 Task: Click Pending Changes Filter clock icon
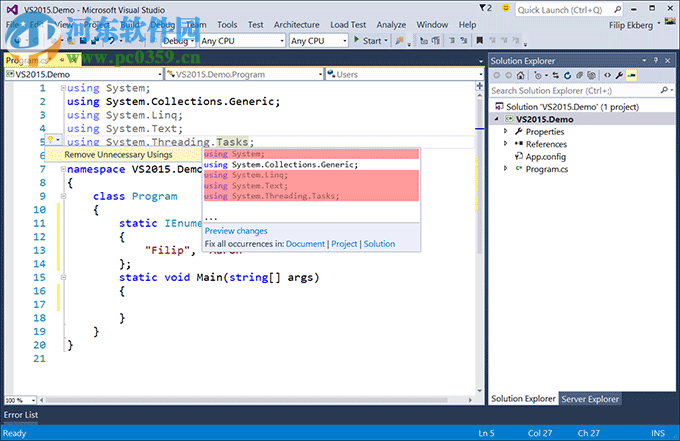(x=538, y=75)
